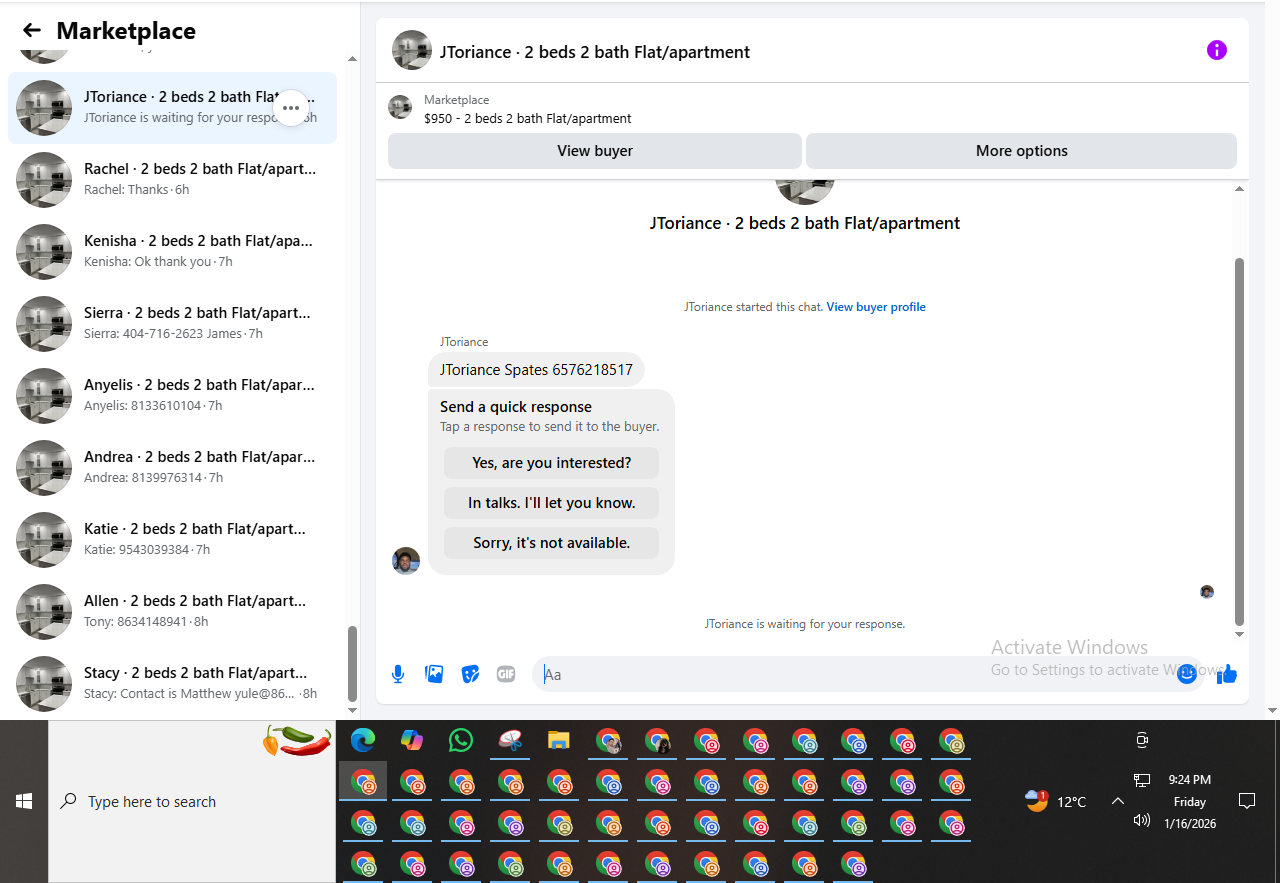Show hidden tray icons chevron
This screenshot has height=883, width=1280.
1118,801
